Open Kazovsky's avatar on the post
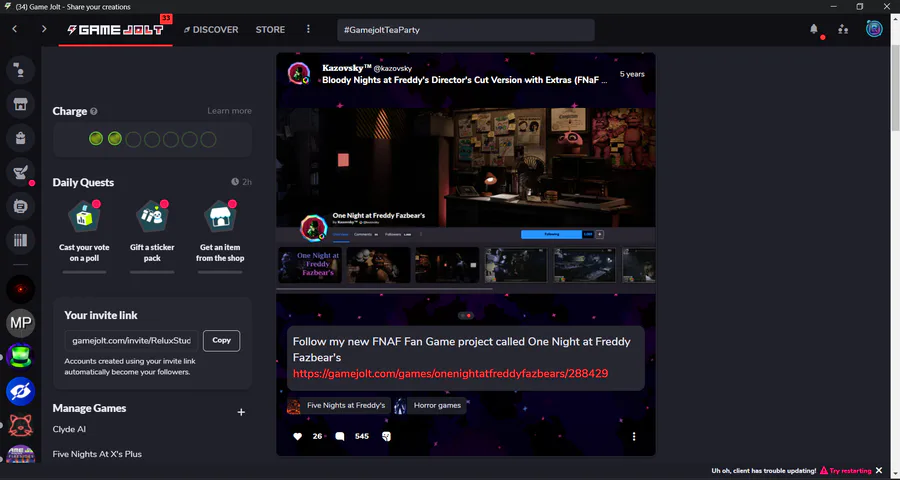The image size is (900, 480). pos(299,74)
